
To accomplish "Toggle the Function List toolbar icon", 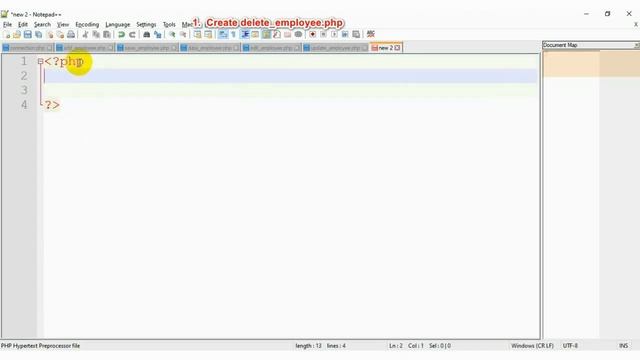I will point(277,35).
